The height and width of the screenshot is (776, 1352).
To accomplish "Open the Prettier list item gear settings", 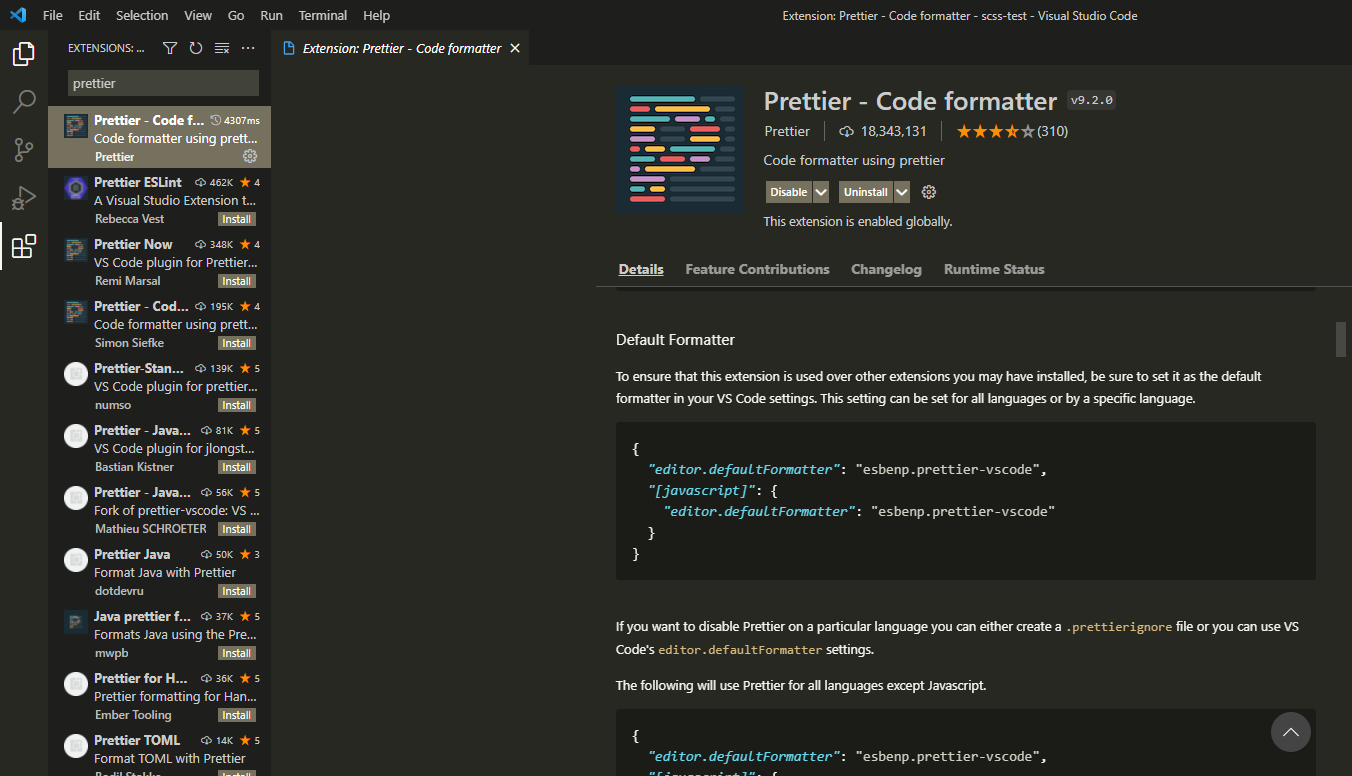I will [x=250, y=156].
